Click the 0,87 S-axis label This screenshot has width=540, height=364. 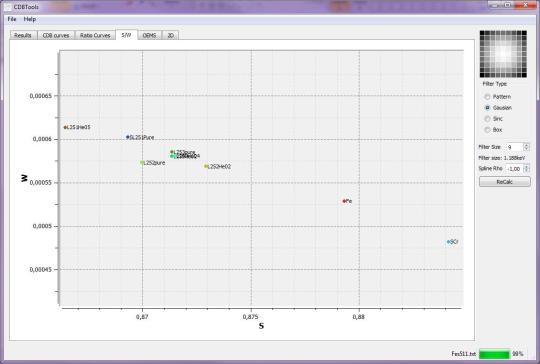(142, 317)
